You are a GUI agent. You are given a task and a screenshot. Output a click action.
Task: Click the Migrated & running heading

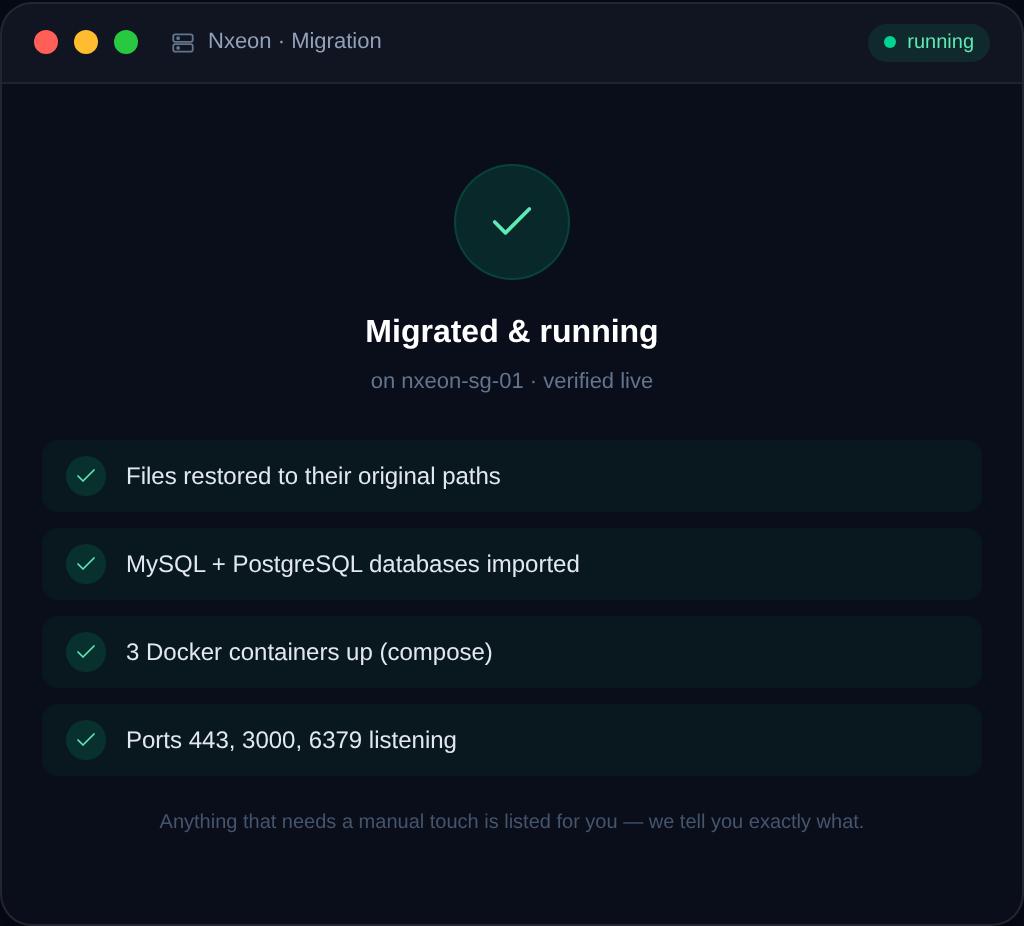point(512,331)
